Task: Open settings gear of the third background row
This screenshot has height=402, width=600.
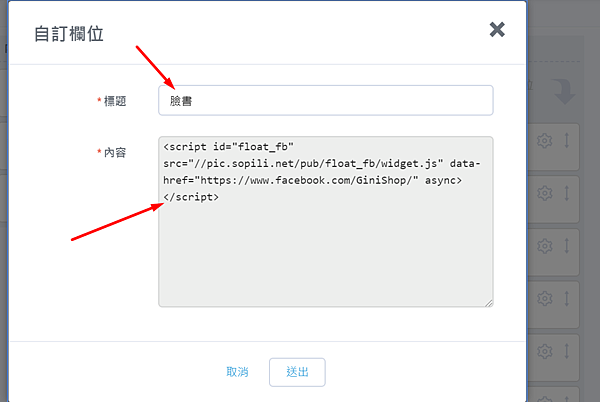Action: click(545, 246)
